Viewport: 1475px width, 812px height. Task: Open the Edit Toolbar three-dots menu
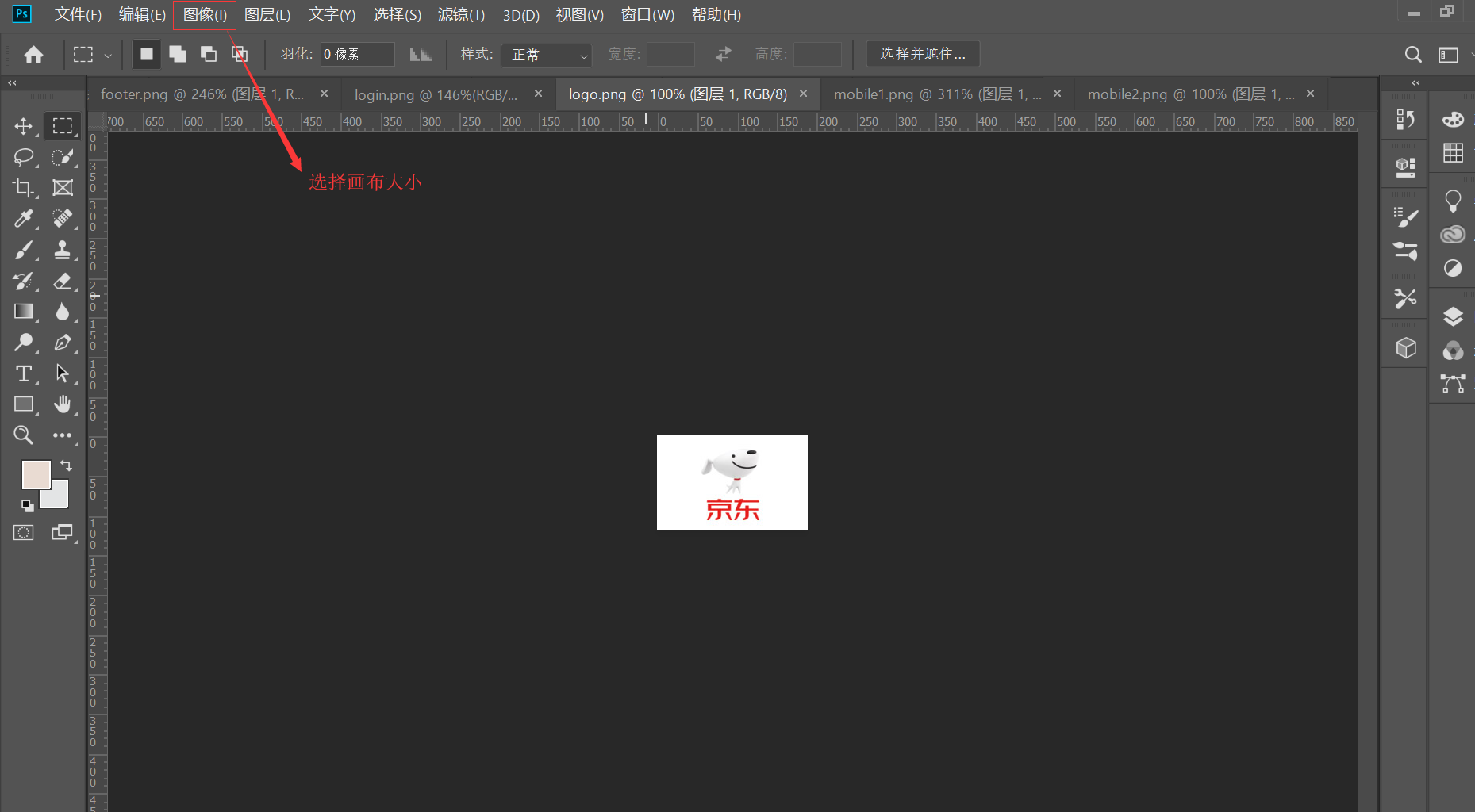coord(63,435)
